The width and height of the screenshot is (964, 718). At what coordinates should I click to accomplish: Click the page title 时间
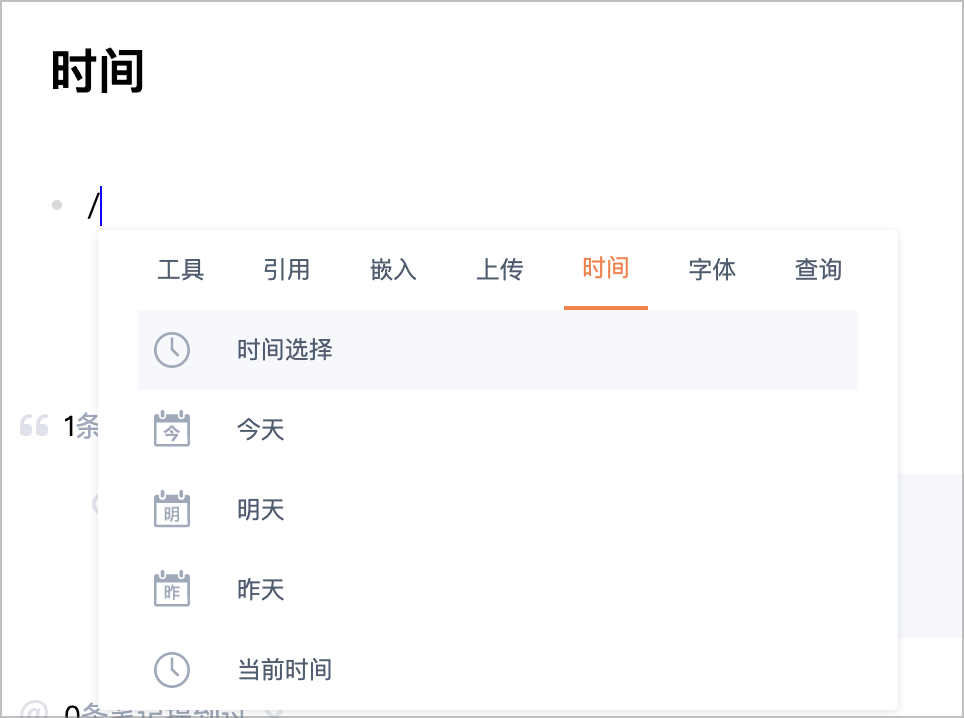click(98, 73)
